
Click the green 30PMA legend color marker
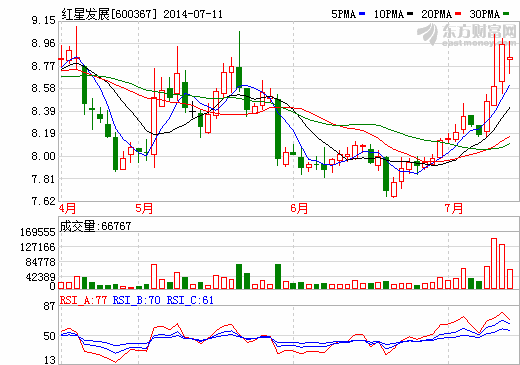pyautogui.click(x=506, y=14)
